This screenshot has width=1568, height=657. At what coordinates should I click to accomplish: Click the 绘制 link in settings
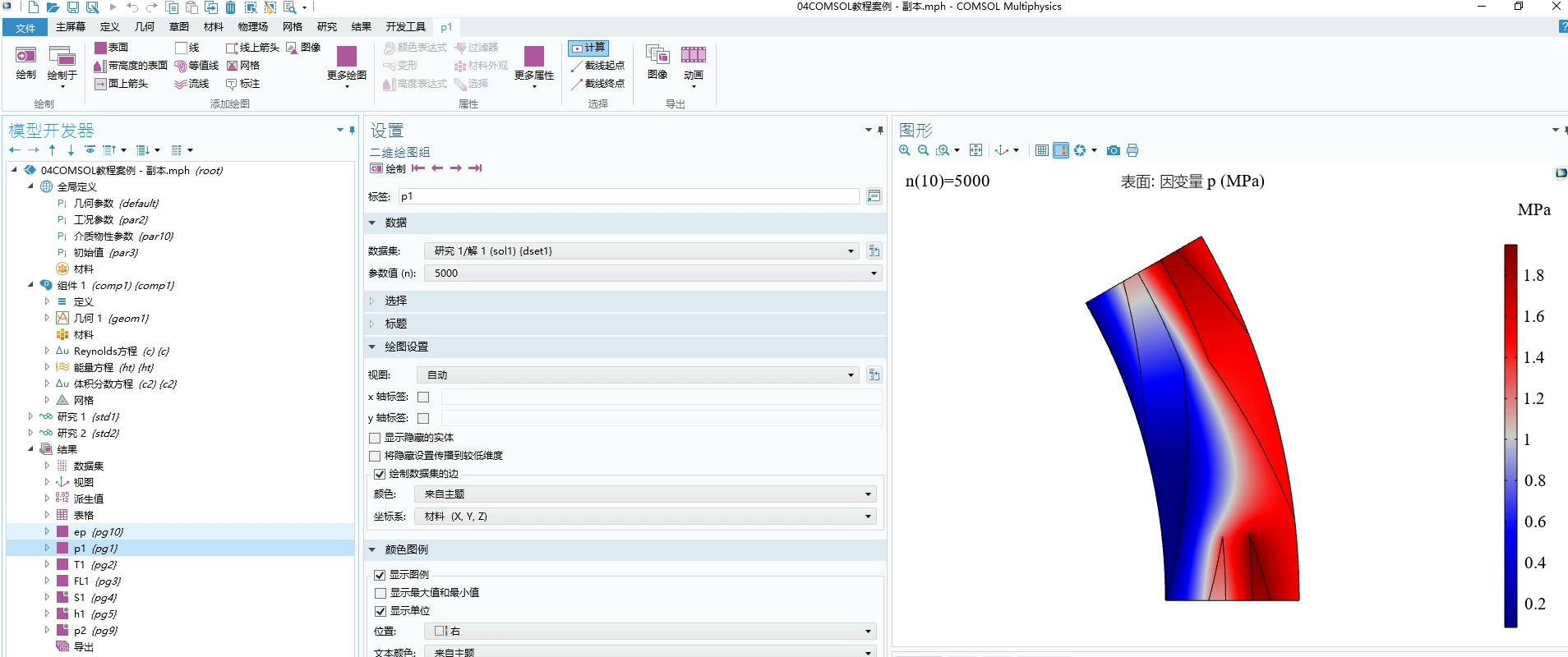[388, 168]
